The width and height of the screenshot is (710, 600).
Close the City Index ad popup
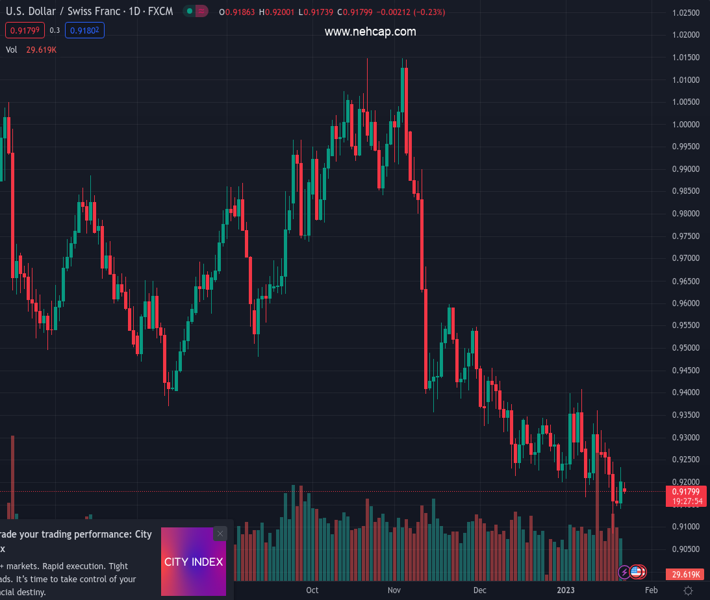tap(220, 534)
